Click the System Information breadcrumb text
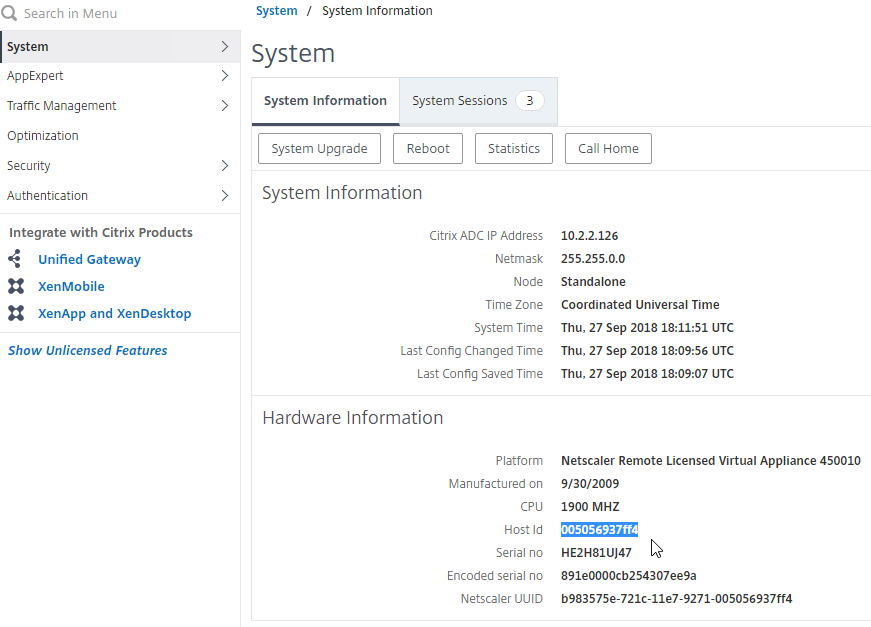Viewport: 871px width, 627px height. pos(377,11)
